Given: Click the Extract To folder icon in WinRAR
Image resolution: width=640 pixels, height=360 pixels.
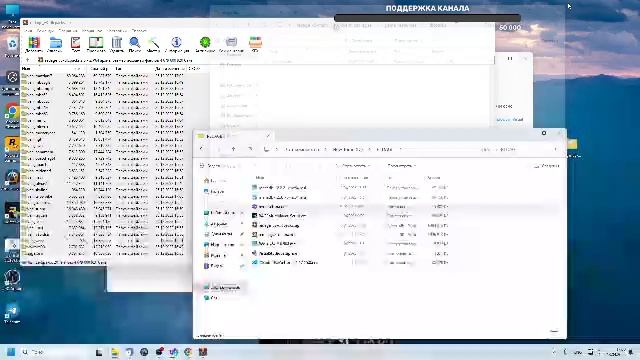Looking at the screenshot, I should click(x=55, y=44).
